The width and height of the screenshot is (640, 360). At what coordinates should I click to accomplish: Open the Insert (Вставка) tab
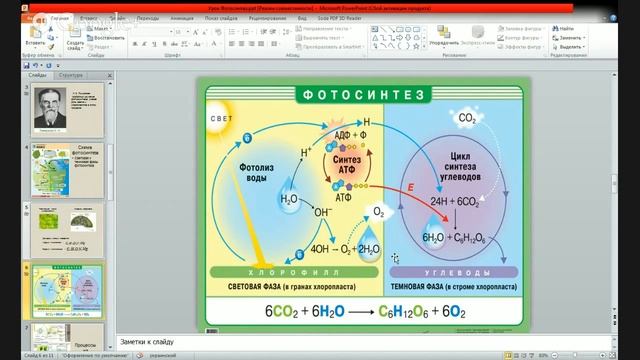[88, 18]
